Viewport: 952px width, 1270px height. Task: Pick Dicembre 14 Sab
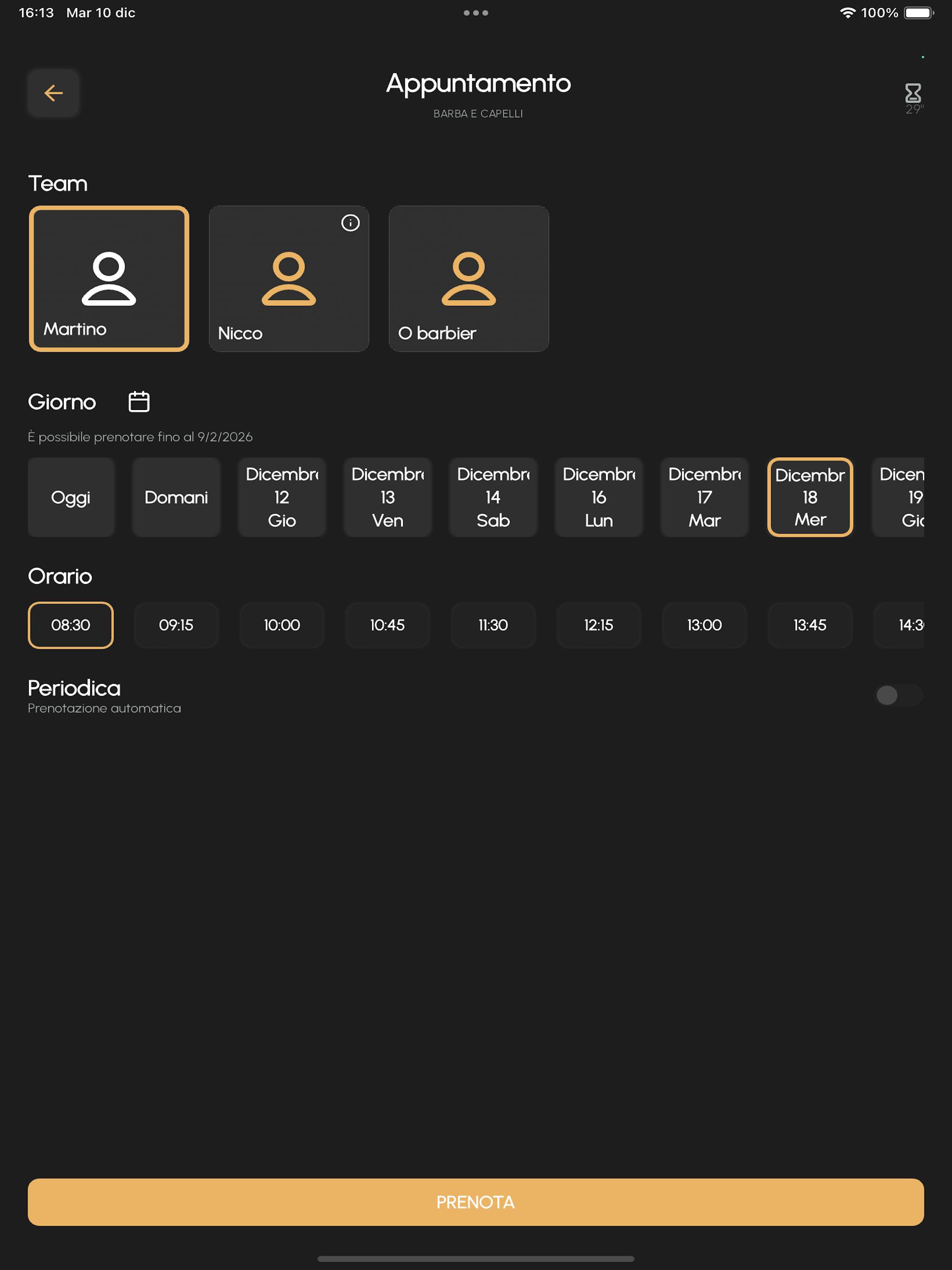point(493,497)
